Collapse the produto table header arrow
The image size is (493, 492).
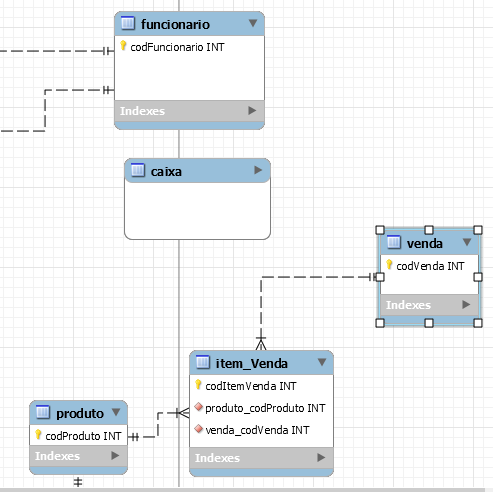[116, 412]
